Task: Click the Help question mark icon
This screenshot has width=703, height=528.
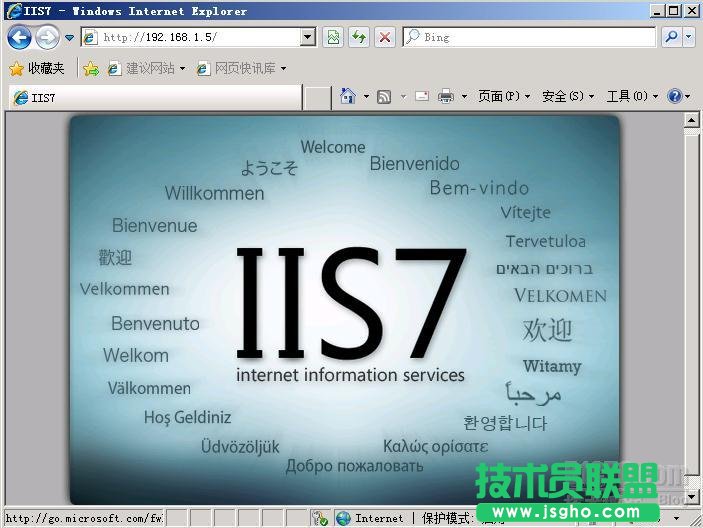Action: pyautogui.click(x=674, y=96)
